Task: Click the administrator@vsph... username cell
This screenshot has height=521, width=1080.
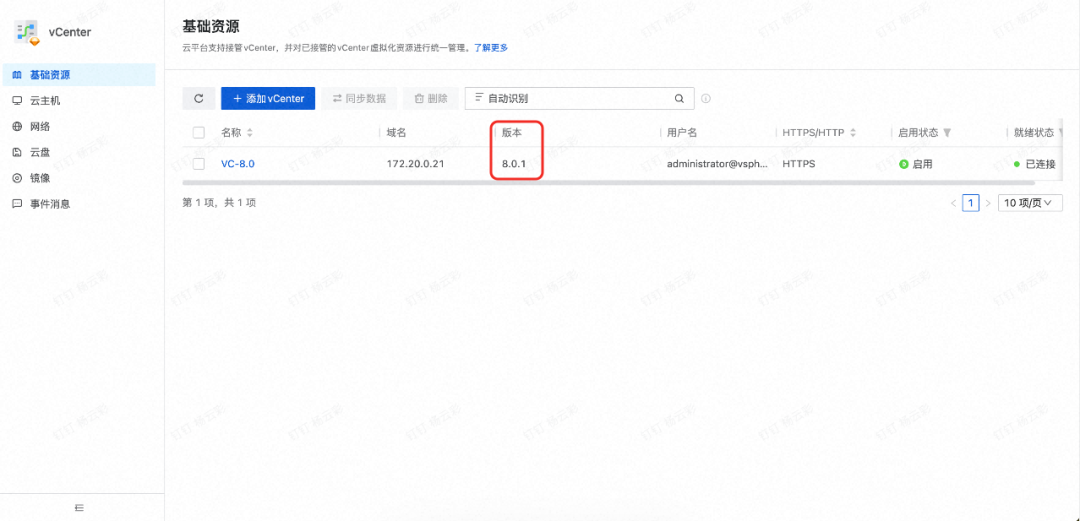Action: pyautogui.click(x=716, y=164)
